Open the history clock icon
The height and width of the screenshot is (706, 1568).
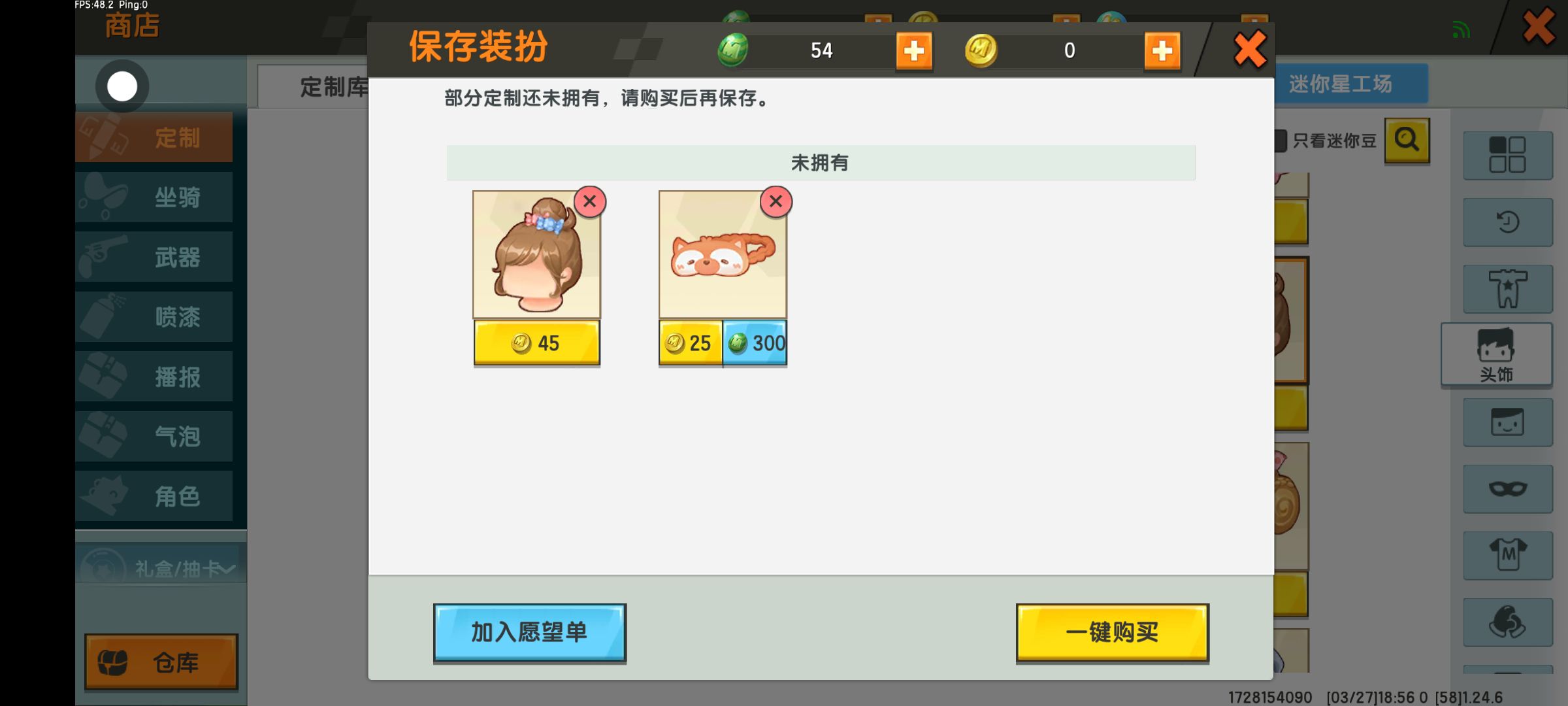pyautogui.click(x=1508, y=222)
